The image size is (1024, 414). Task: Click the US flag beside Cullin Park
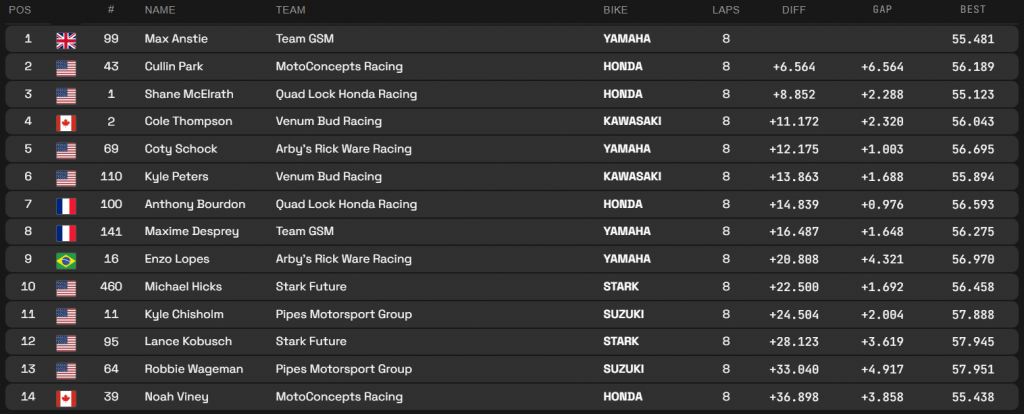coord(66,67)
